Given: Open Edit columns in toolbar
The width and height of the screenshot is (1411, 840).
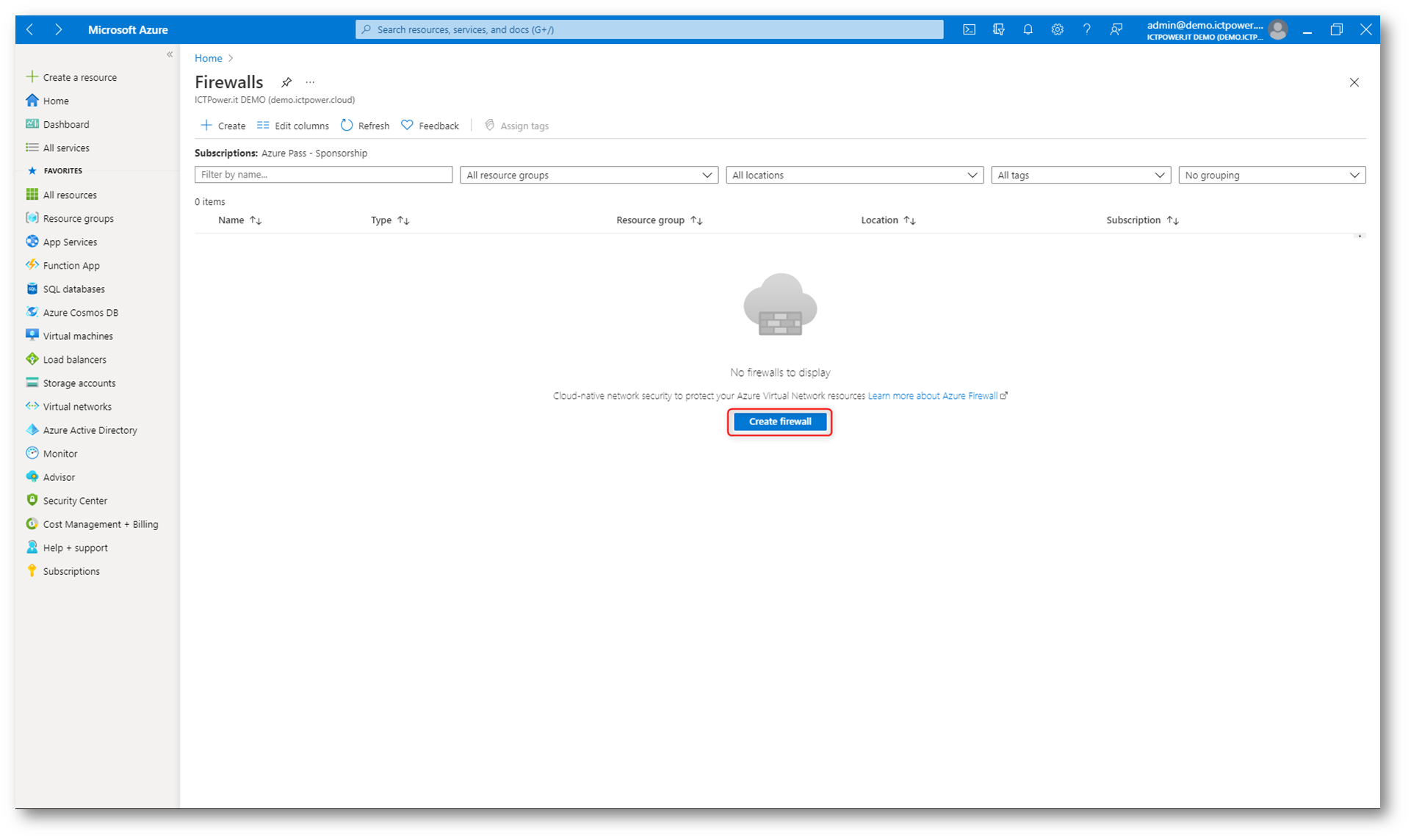Looking at the screenshot, I should click(x=293, y=126).
